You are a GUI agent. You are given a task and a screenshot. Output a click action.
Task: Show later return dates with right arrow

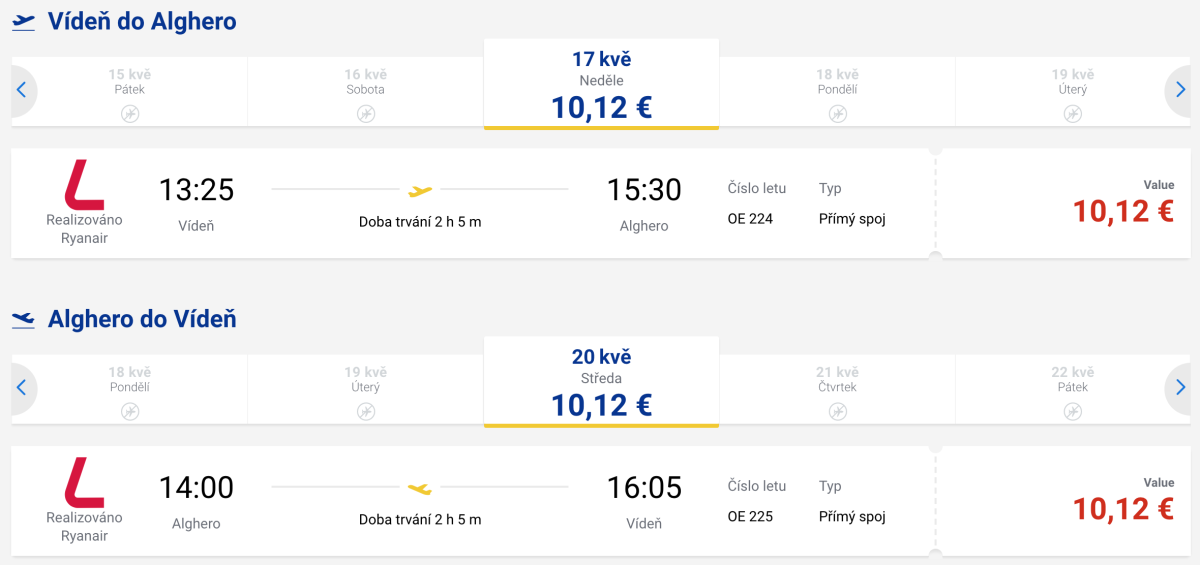click(x=1181, y=389)
